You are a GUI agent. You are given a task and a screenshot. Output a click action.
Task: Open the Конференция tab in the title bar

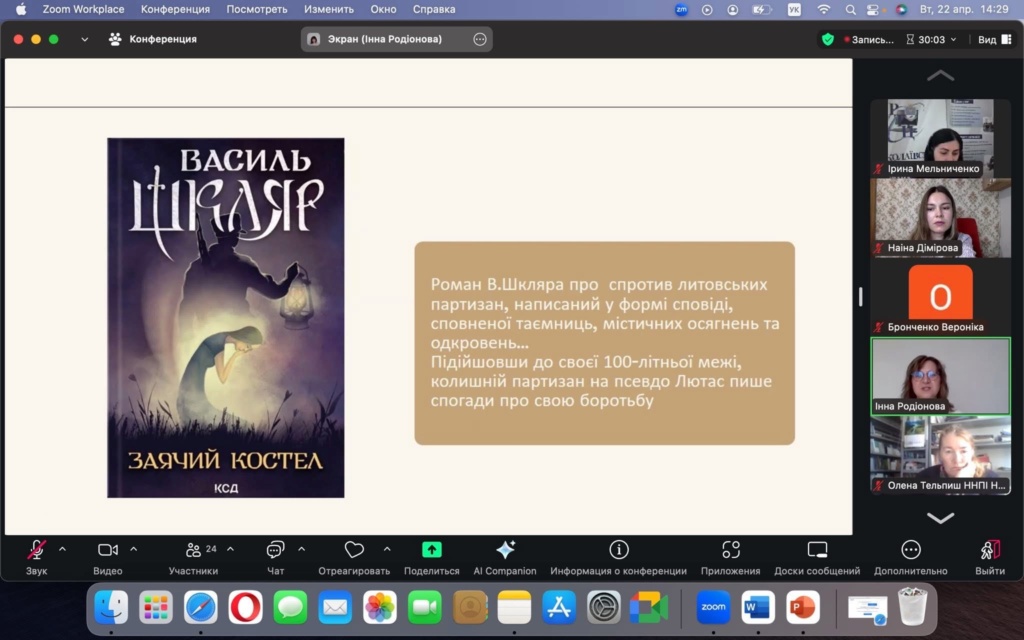pyautogui.click(x=153, y=39)
